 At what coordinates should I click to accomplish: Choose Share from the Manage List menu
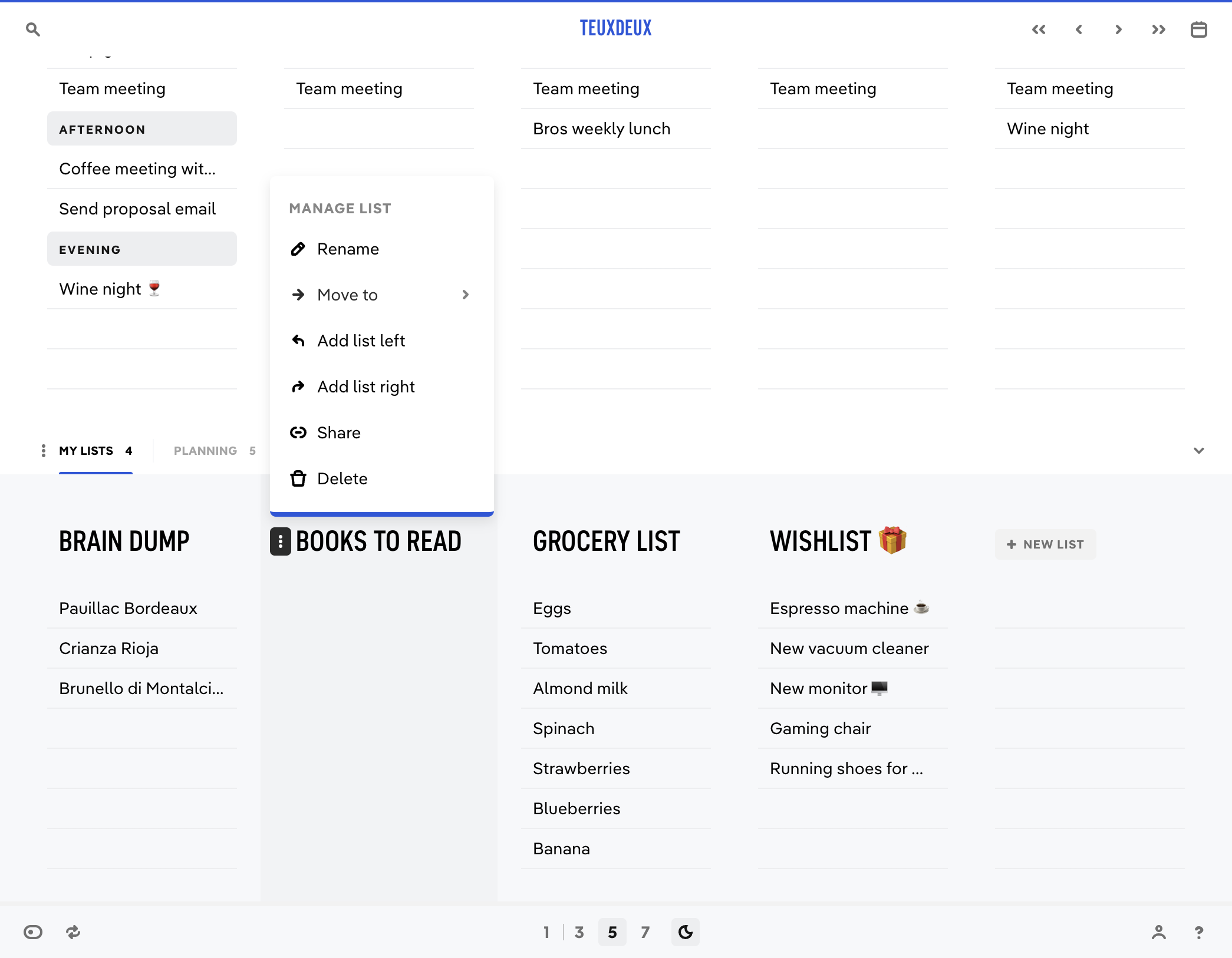(x=382, y=432)
